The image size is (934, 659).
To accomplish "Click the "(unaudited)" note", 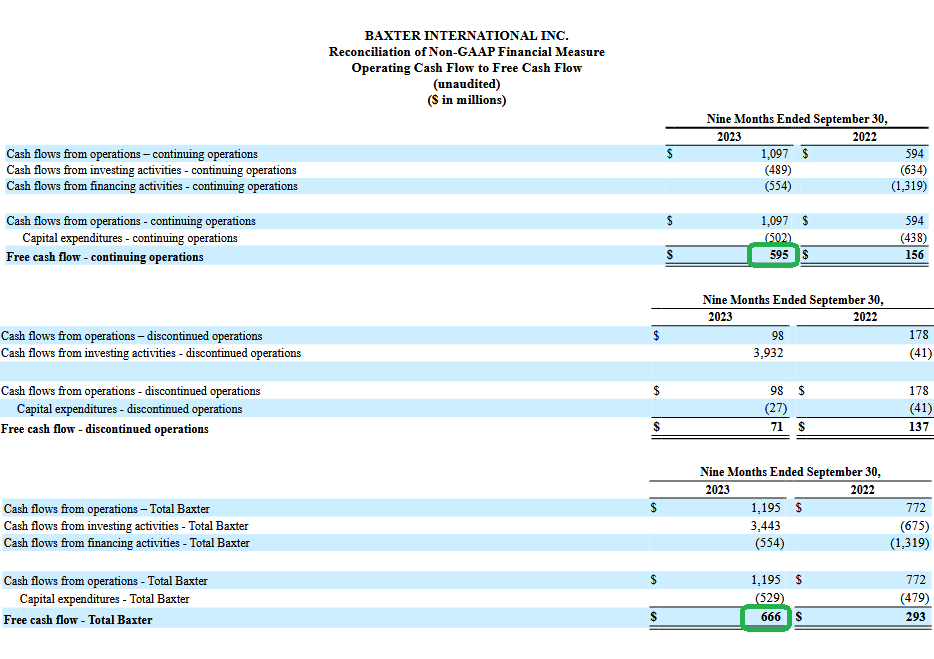I will click(466, 84).
